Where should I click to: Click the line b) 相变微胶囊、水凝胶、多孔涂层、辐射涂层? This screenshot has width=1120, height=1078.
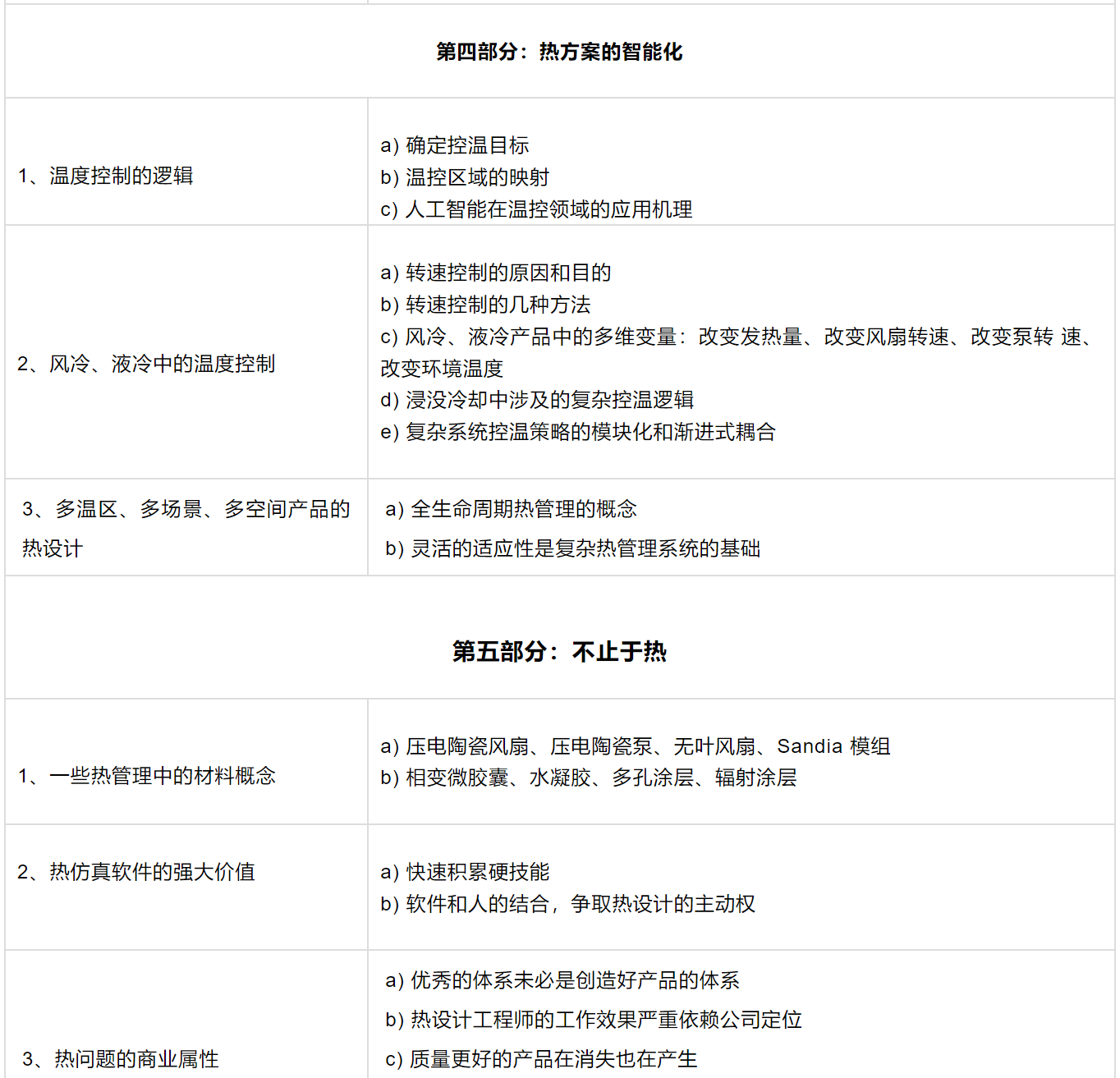(x=588, y=778)
